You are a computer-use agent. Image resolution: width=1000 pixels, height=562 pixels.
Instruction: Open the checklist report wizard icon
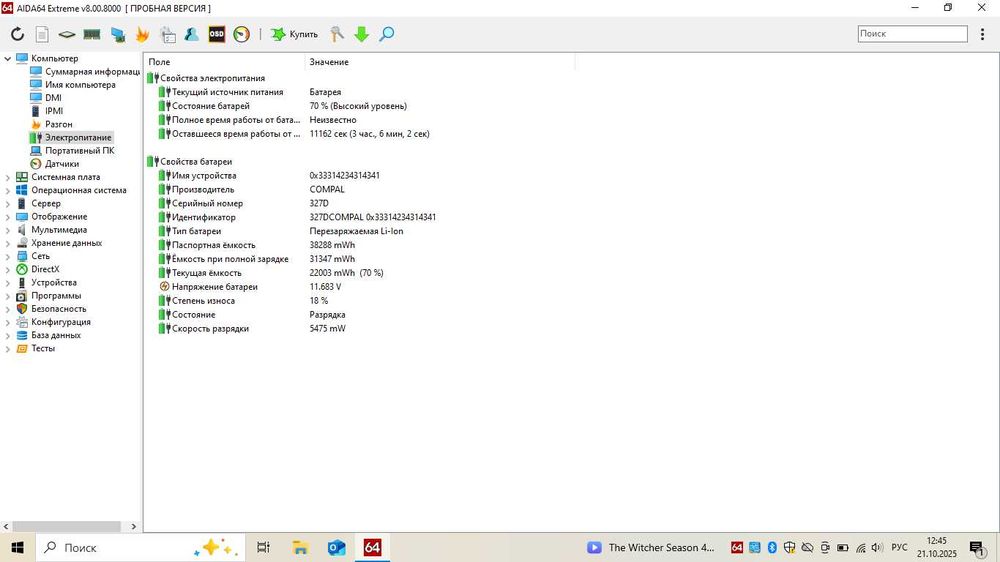(168, 34)
